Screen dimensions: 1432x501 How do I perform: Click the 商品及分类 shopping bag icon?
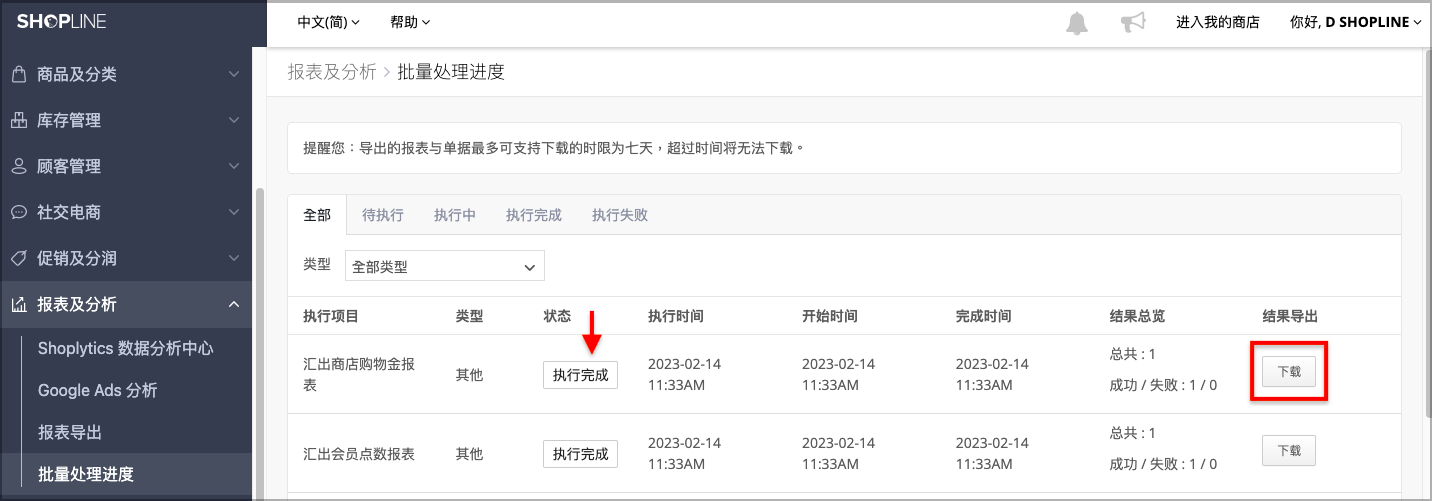(18, 74)
